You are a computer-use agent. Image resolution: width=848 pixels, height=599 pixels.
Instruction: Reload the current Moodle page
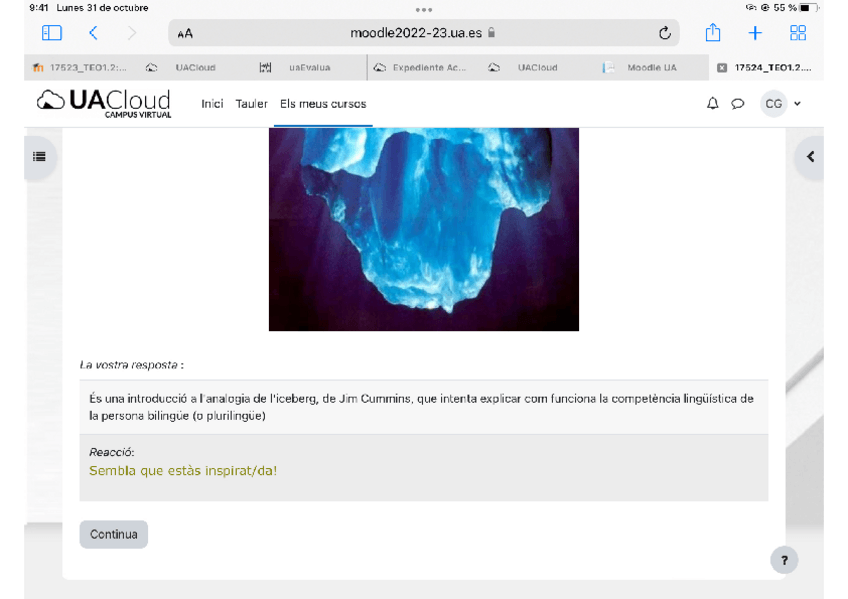(665, 32)
